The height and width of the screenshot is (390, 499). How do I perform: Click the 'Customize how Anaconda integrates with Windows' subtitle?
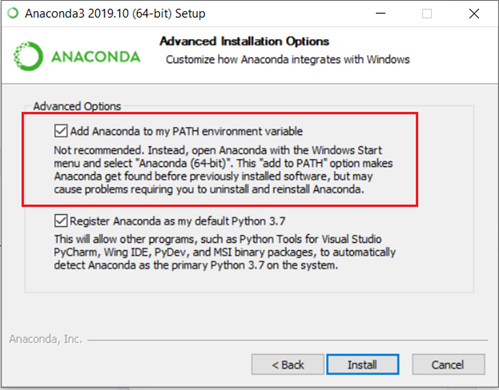tap(288, 59)
